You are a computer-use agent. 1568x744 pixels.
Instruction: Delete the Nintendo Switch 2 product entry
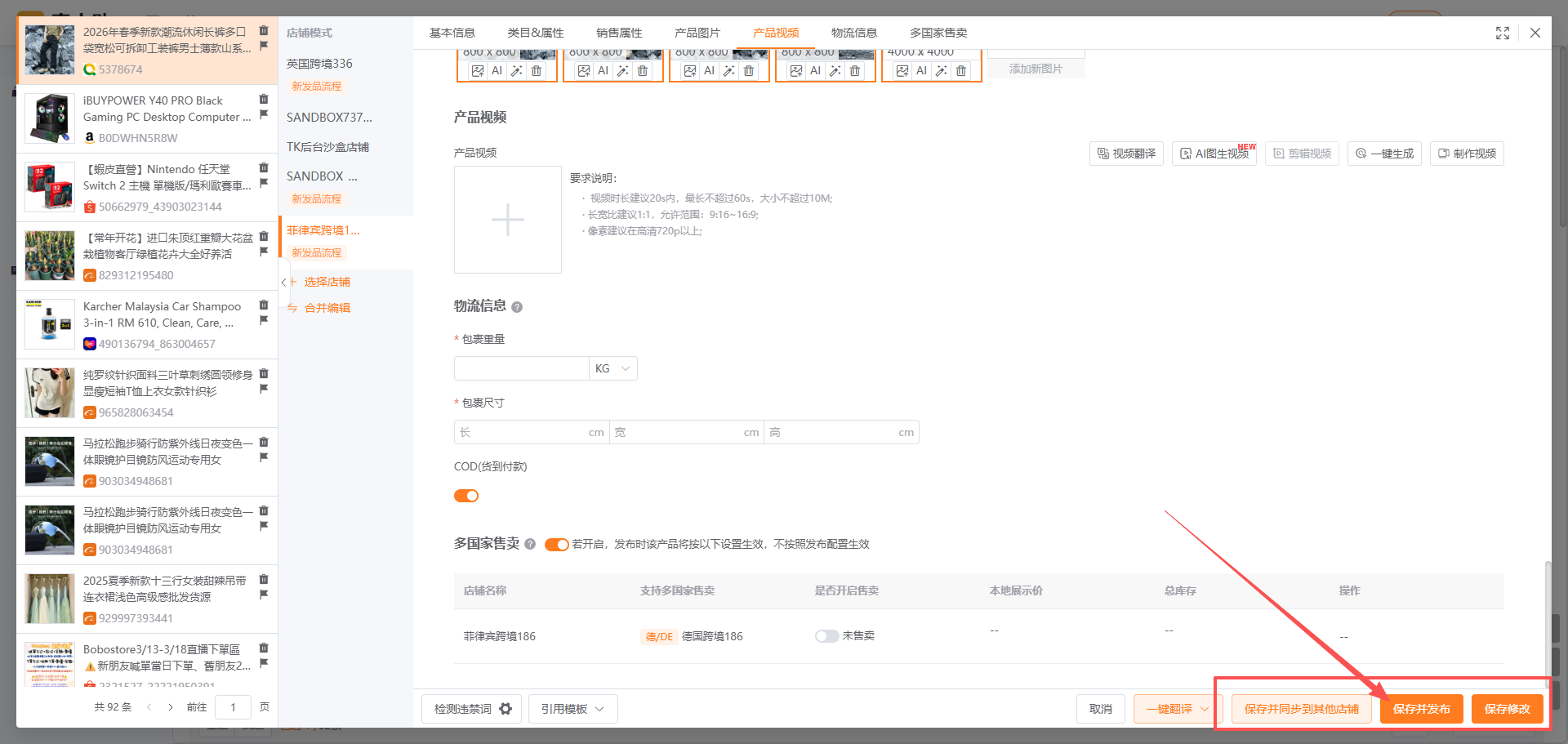pyautogui.click(x=264, y=167)
